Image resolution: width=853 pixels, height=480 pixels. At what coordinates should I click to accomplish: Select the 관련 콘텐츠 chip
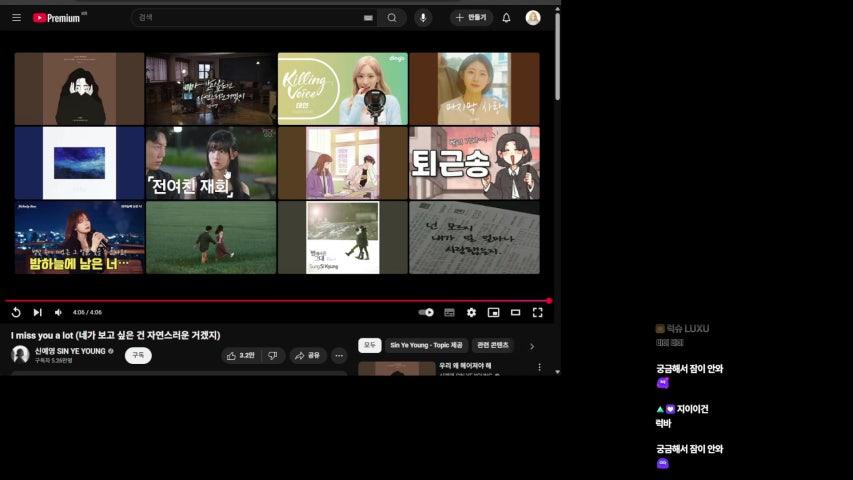(492, 345)
